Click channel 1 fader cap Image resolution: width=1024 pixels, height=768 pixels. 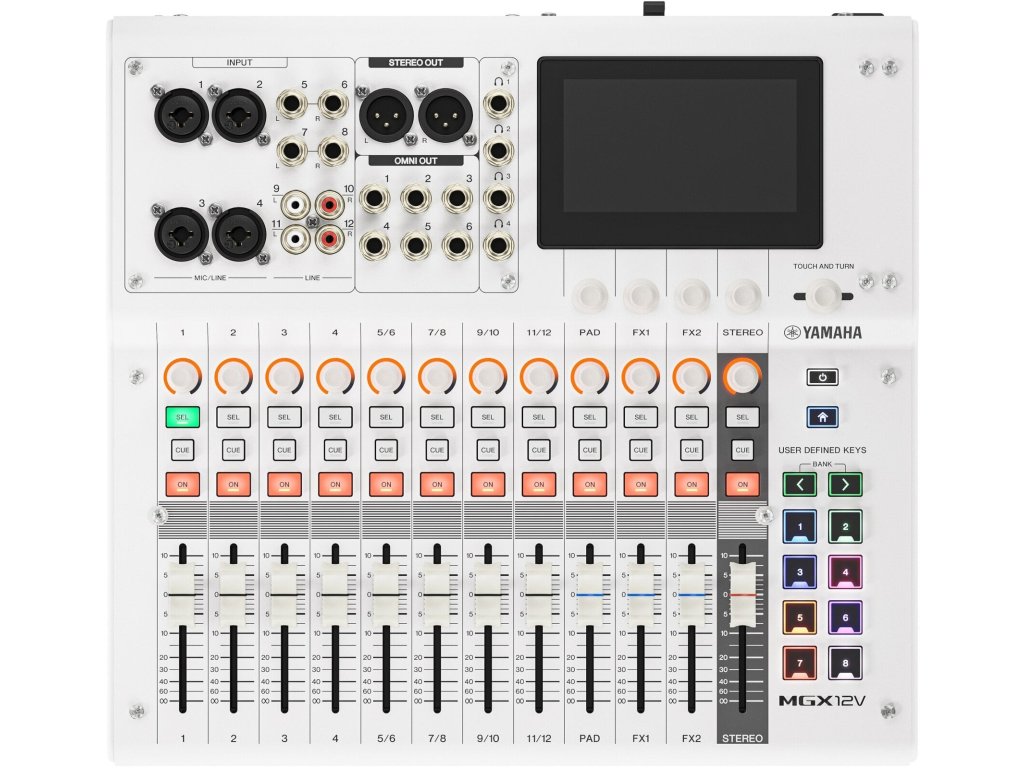pyautogui.click(x=182, y=594)
